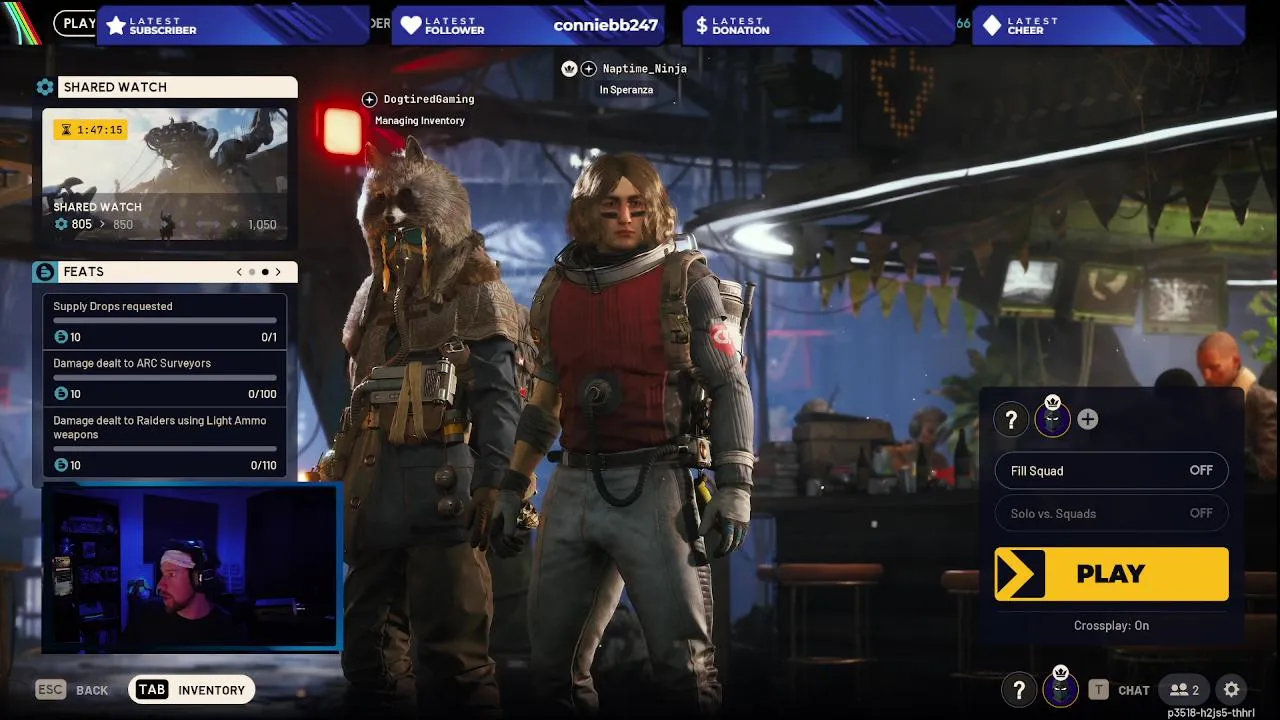Click the 1:47:15 timer badge

click(x=90, y=129)
